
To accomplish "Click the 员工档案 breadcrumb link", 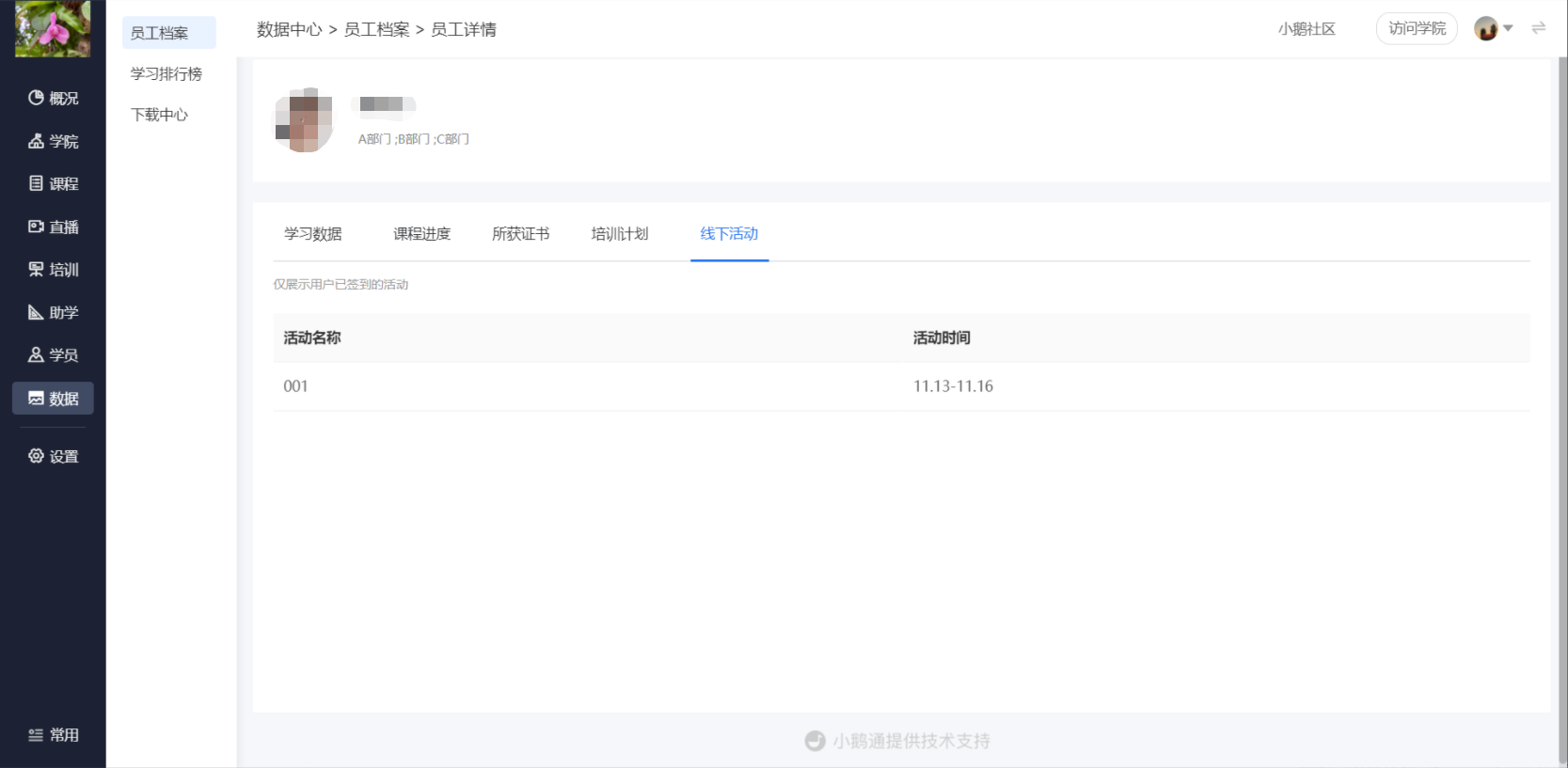I will [376, 30].
